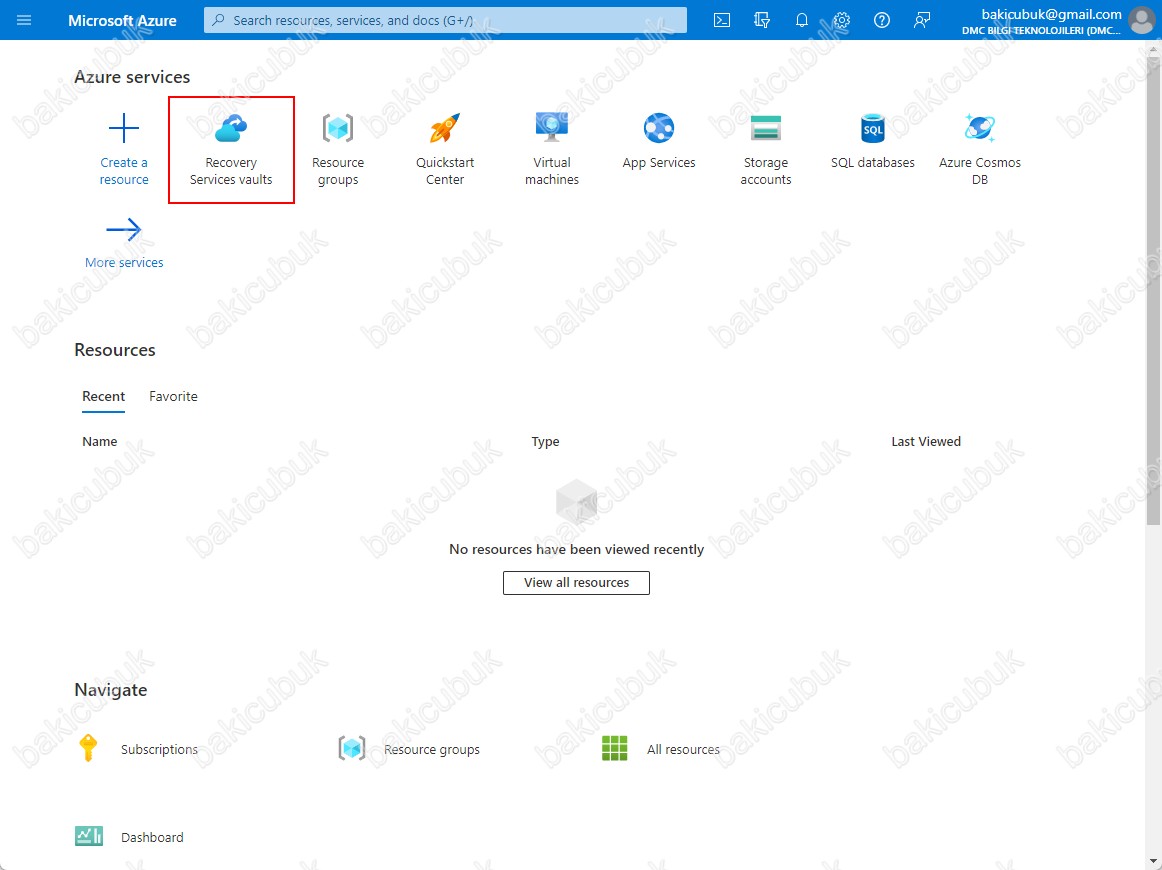Click the user account avatar
1162x870 pixels.
[1142, 20]
